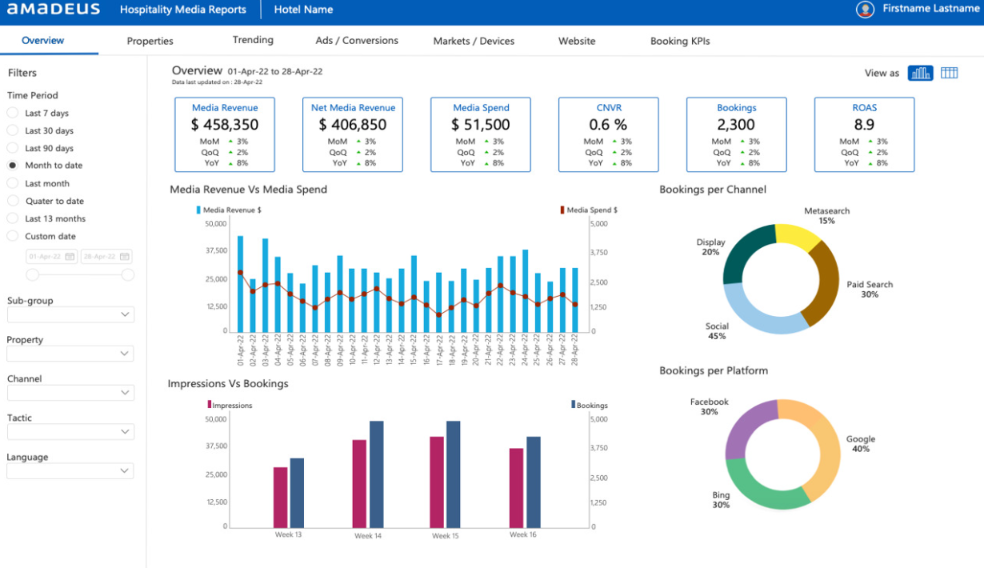Click the end date input field
This screenshot has width=984, height=568.
(106, 256)
